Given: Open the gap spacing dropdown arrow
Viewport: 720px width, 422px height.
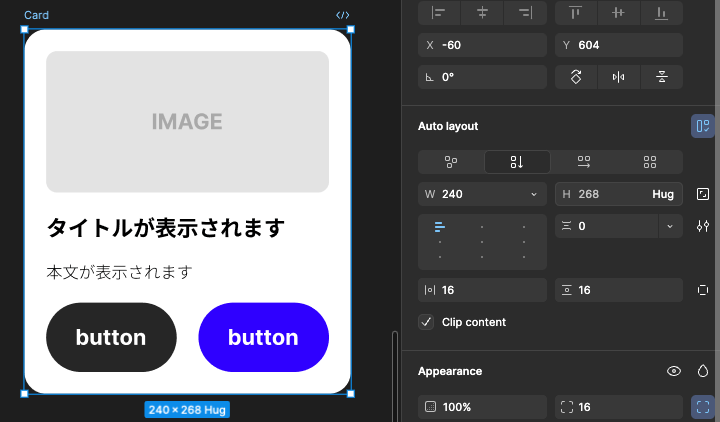Looking at the screenshot, I should [x=670, y=226].
